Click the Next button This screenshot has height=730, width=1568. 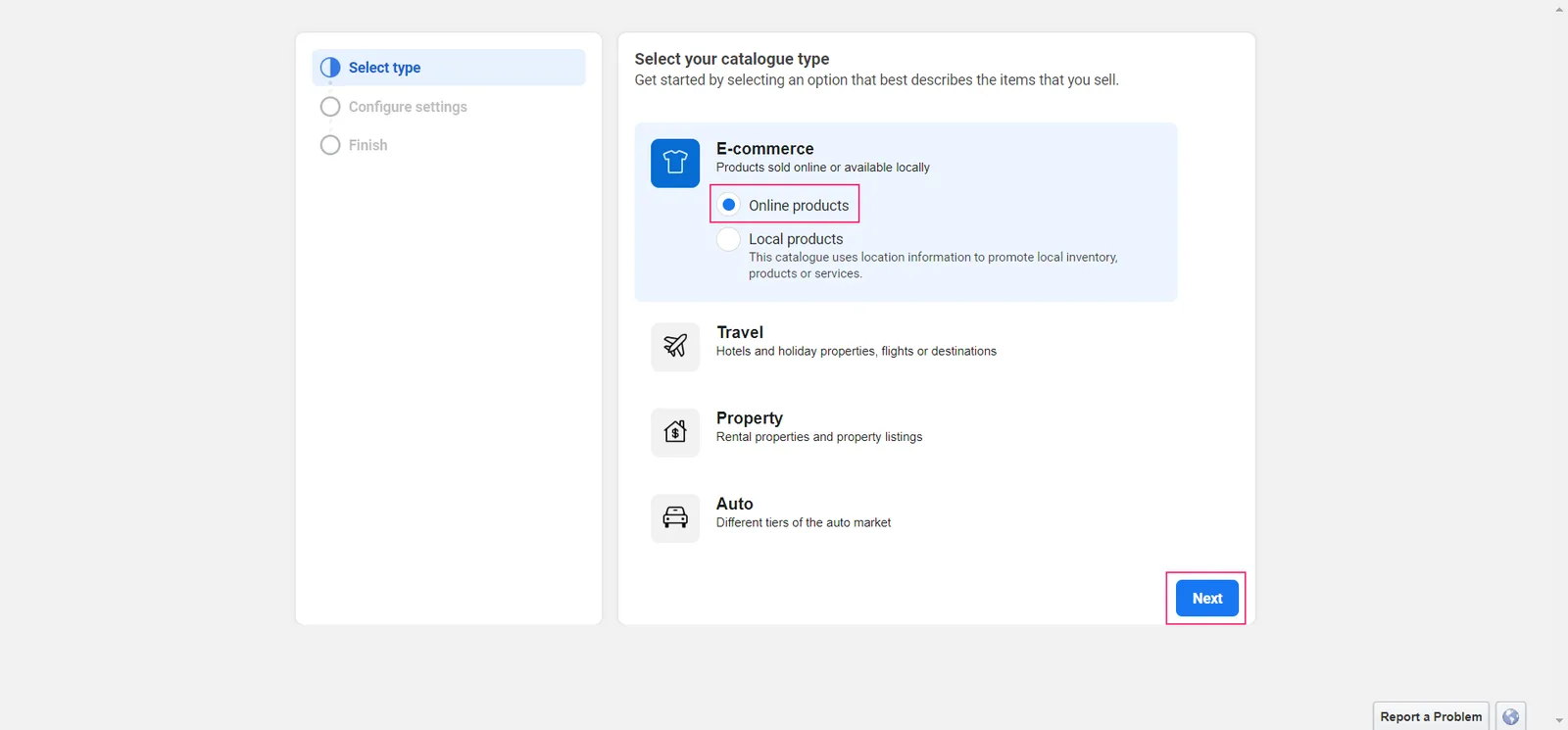[1206, 598]
